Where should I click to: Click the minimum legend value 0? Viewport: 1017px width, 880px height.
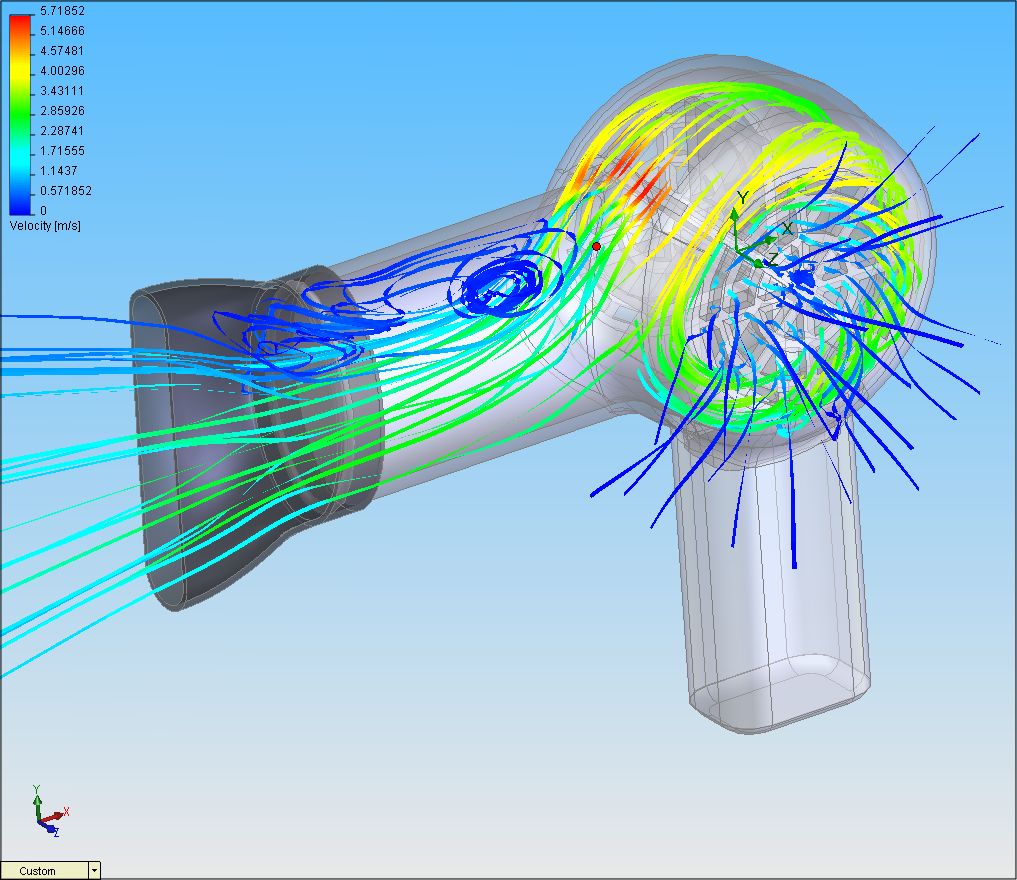click(x=43, y=210)
